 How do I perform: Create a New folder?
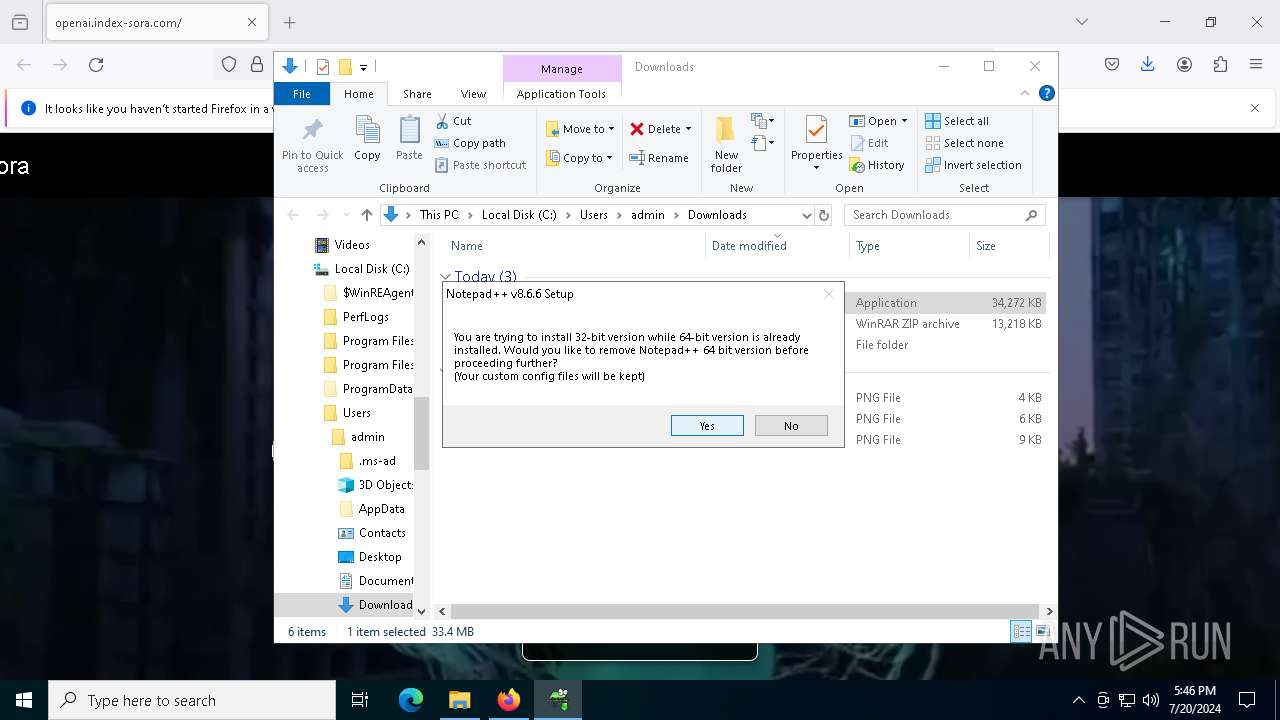[727, 145]
